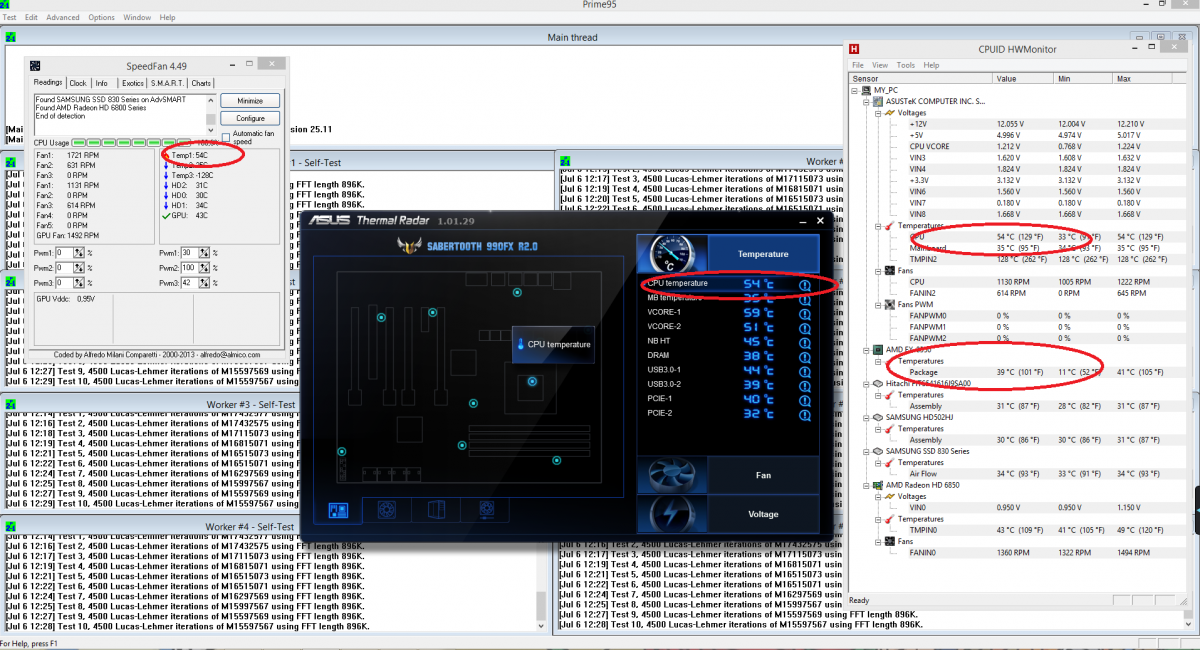Click the Worker #3 window Prime95 icon

point(9,404)
